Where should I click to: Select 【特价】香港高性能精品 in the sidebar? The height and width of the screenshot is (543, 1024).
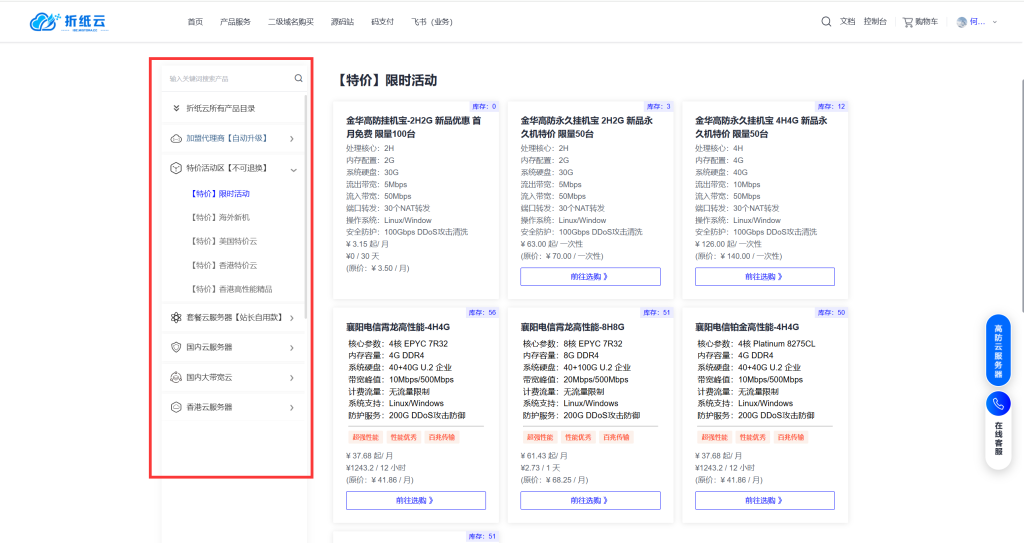[232, 289]
